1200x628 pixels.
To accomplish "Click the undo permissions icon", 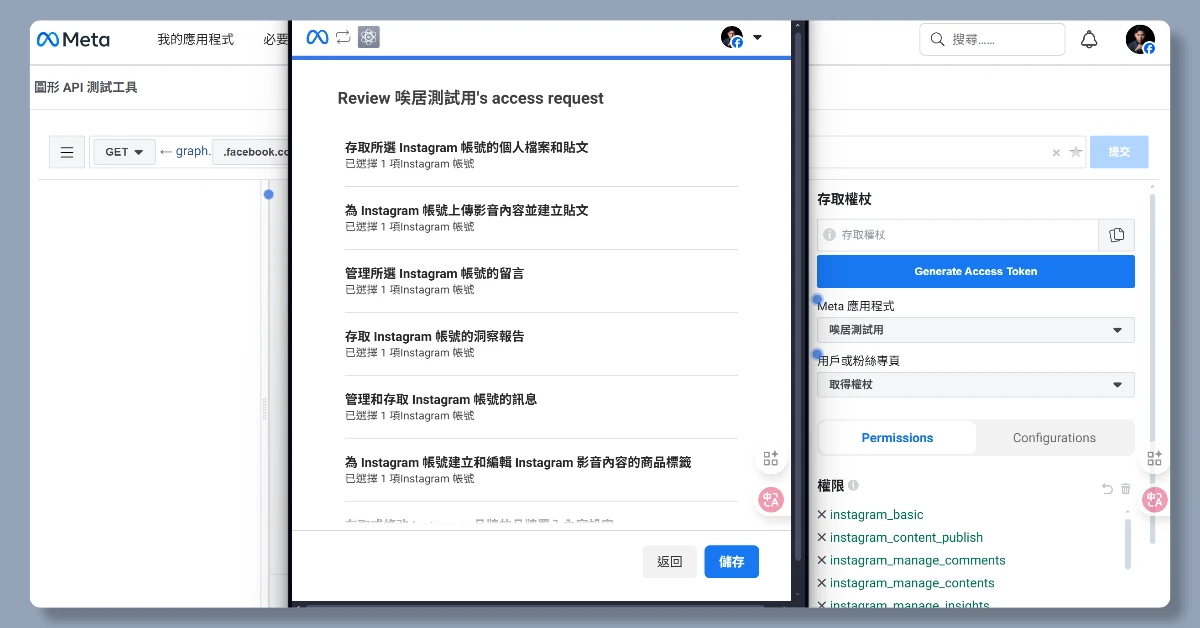I will [1107, 489].
